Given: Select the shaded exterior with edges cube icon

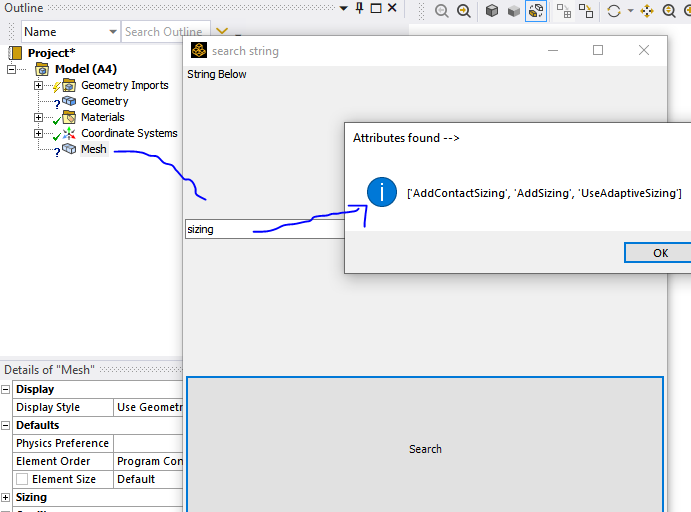Looking at the screenshot, I should tap(492, 11).
